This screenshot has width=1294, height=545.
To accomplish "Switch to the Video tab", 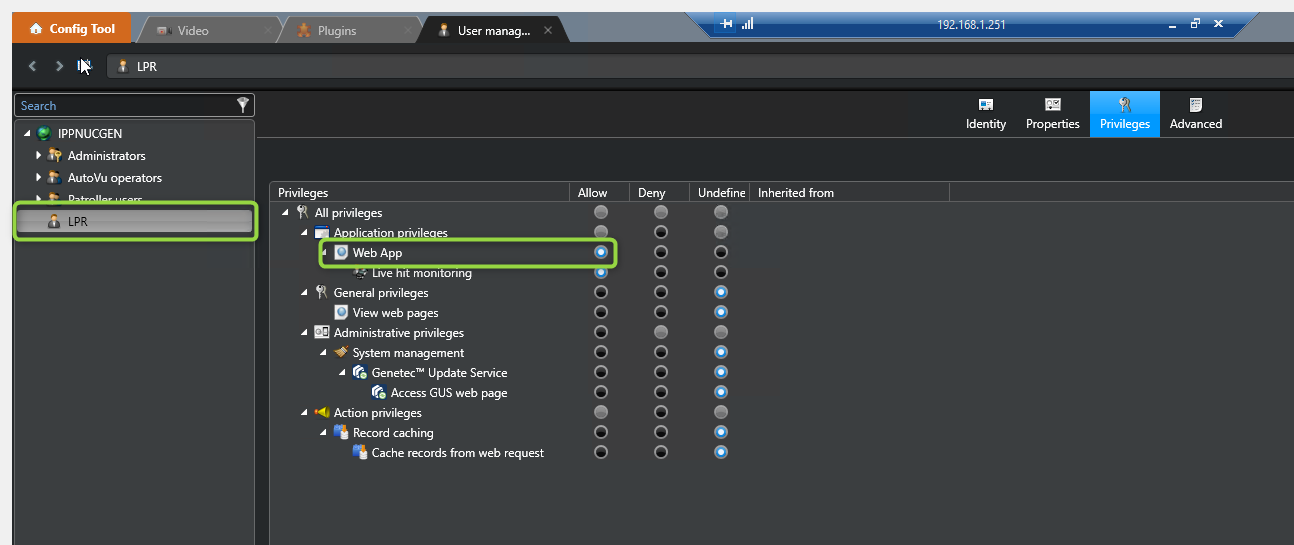I will click(193, 31).
